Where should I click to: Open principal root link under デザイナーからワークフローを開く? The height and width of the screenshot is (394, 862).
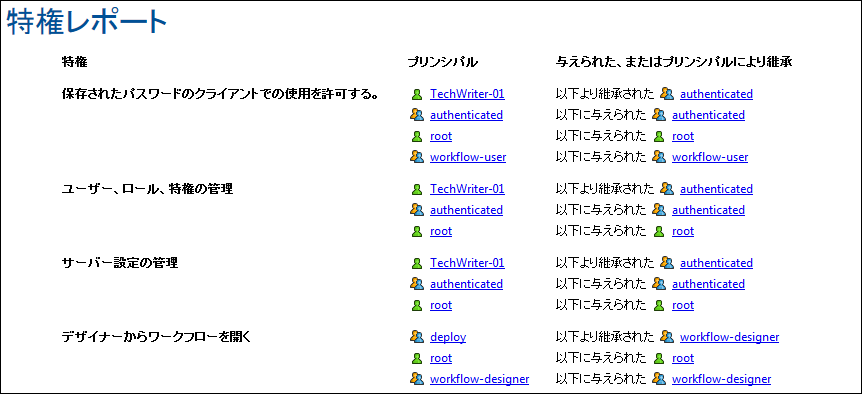[x=441, y=359]
